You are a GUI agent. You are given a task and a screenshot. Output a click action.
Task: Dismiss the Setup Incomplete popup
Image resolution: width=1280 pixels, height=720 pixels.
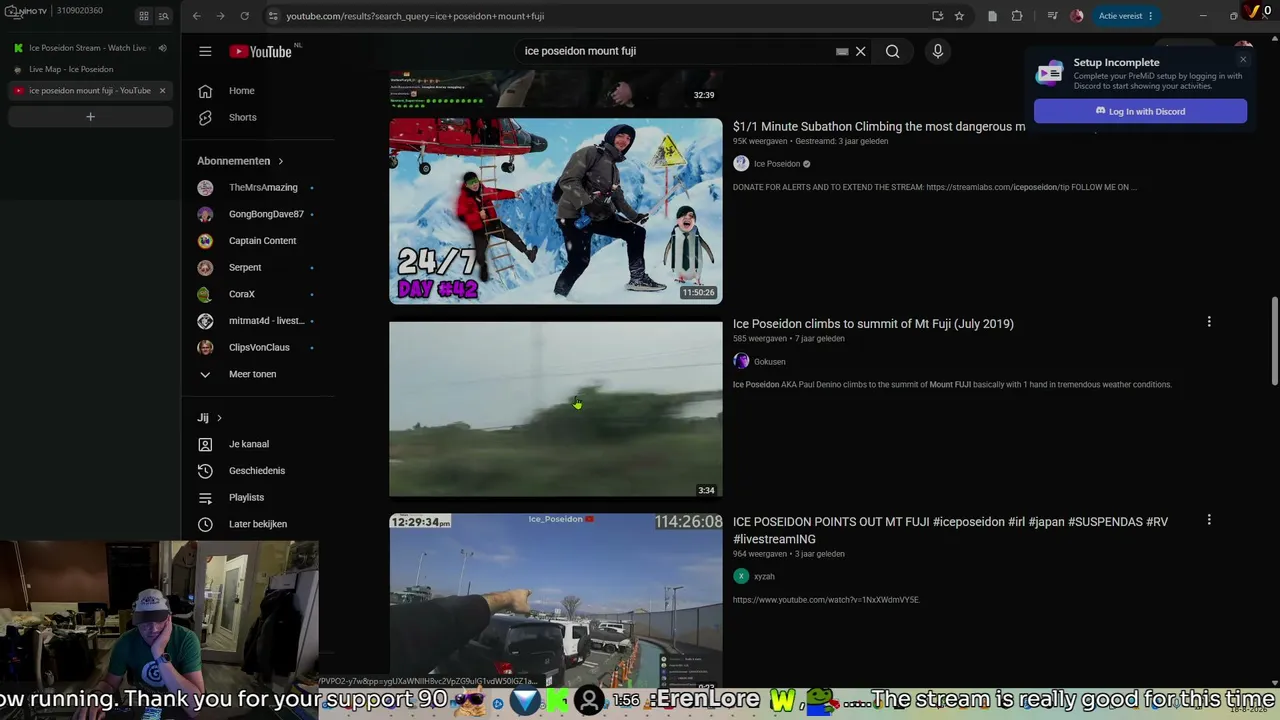1243,59
